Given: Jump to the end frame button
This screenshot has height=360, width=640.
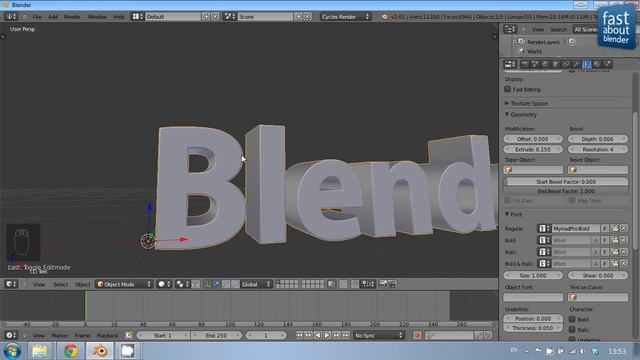Looking at the screenshot, I should 346,336.
